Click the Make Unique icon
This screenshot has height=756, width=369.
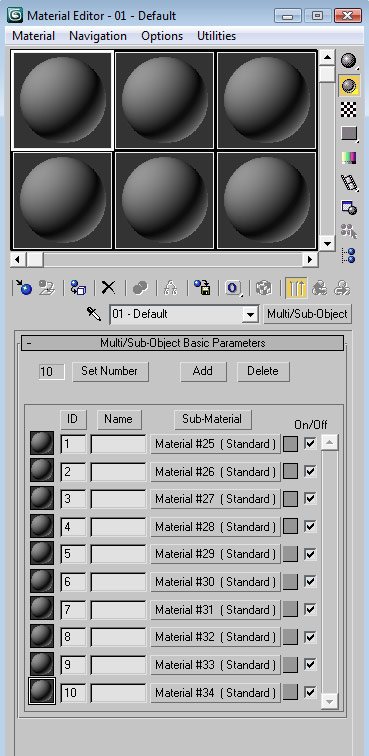pyautogui.click(x=170, y=288)
